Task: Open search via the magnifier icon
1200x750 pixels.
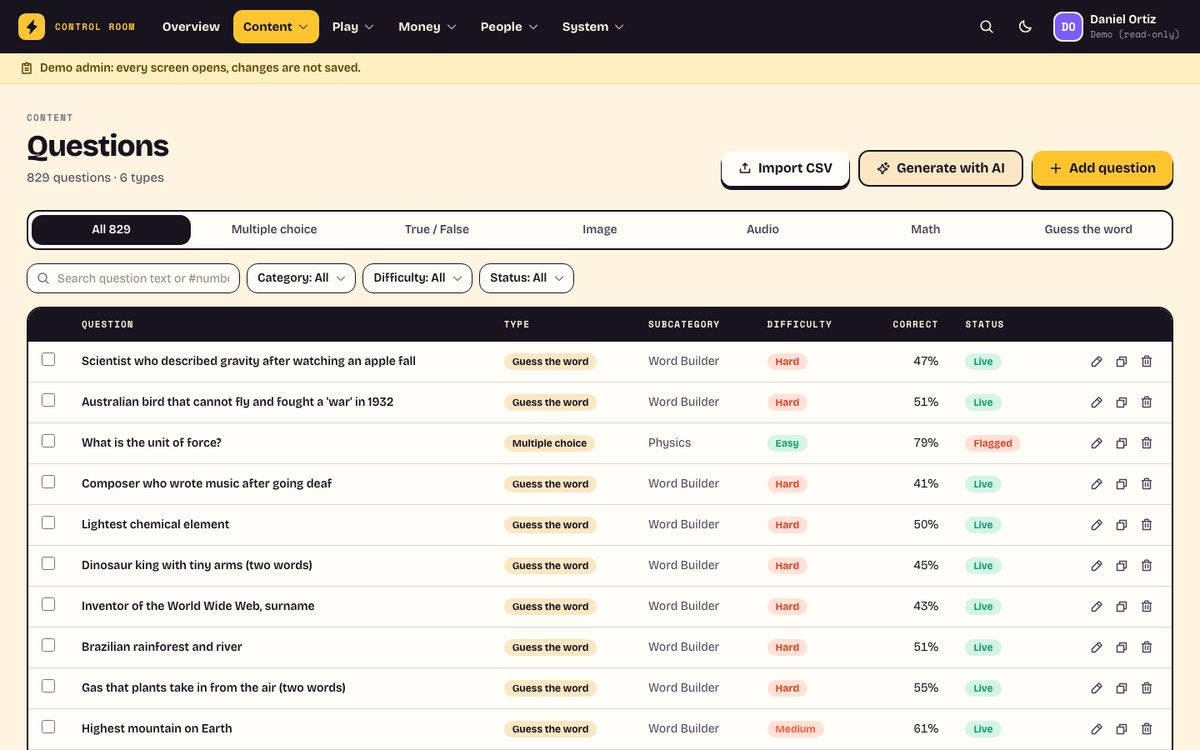Action: (987, 27)
